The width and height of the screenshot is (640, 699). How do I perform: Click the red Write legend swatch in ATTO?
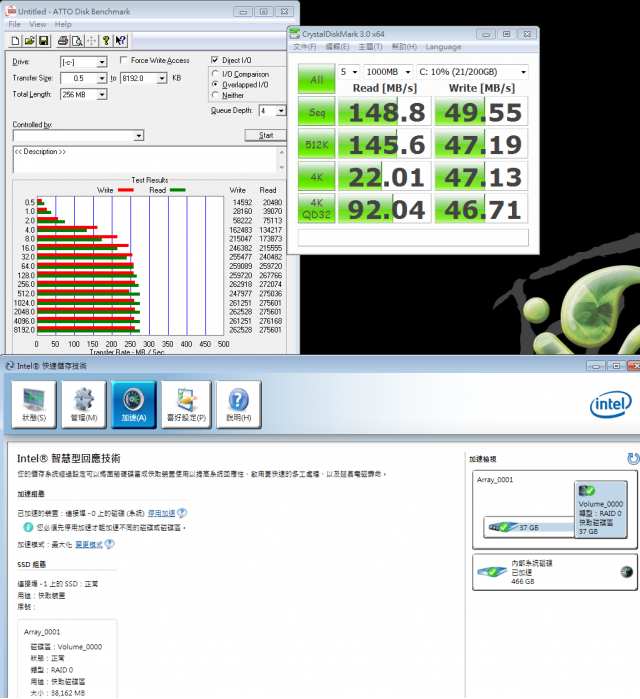point(126,190)
